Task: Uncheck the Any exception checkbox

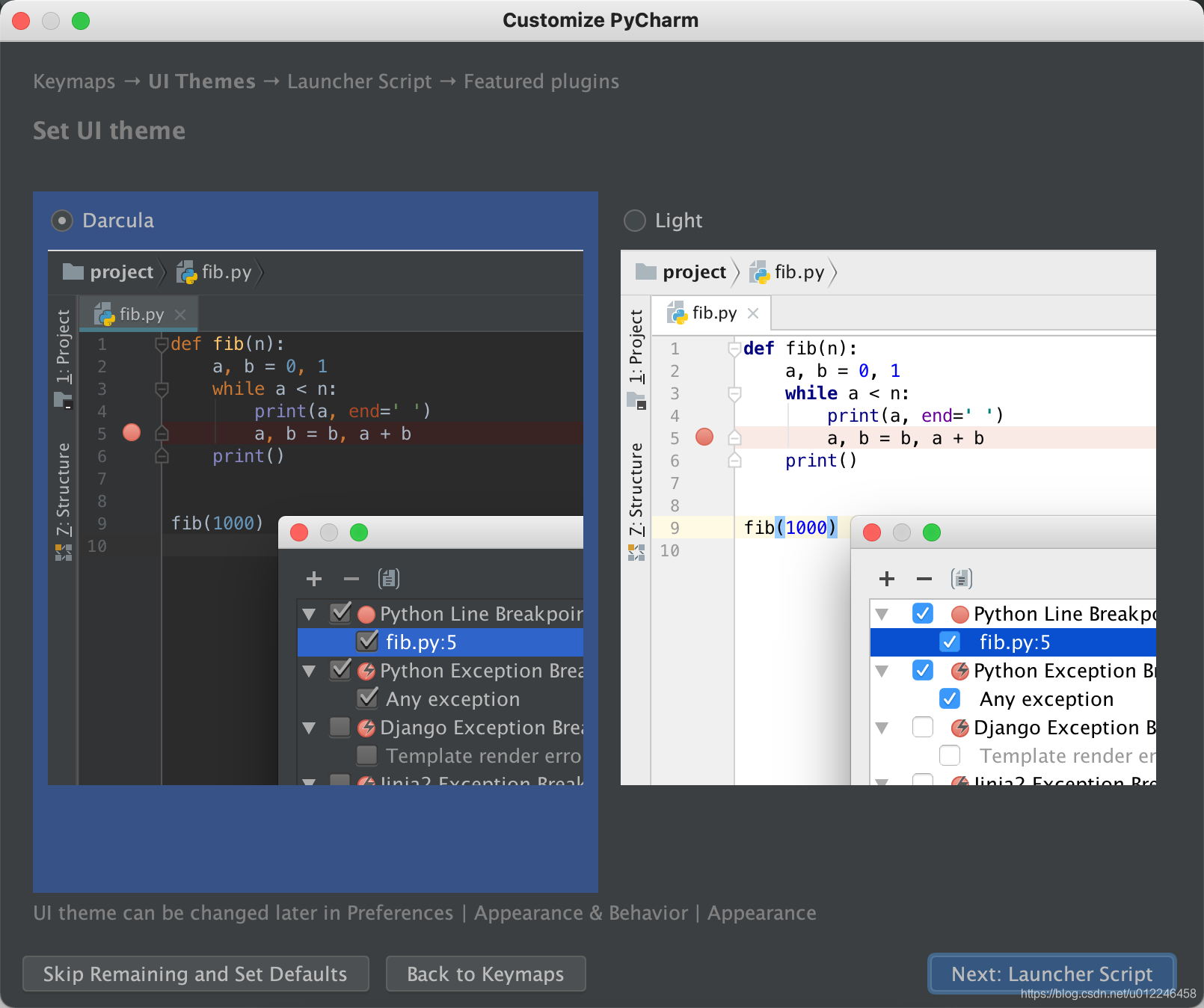Action: [367, 698]
